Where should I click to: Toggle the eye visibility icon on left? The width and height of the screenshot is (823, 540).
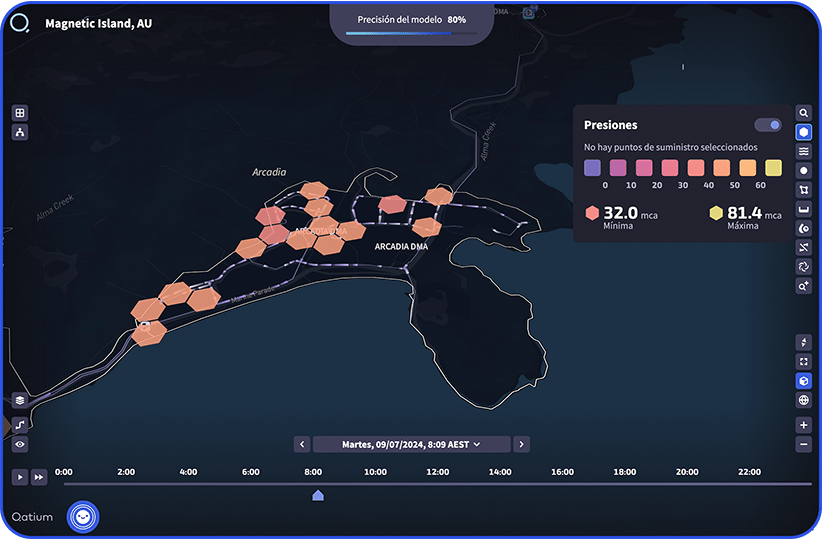(20, 443)
